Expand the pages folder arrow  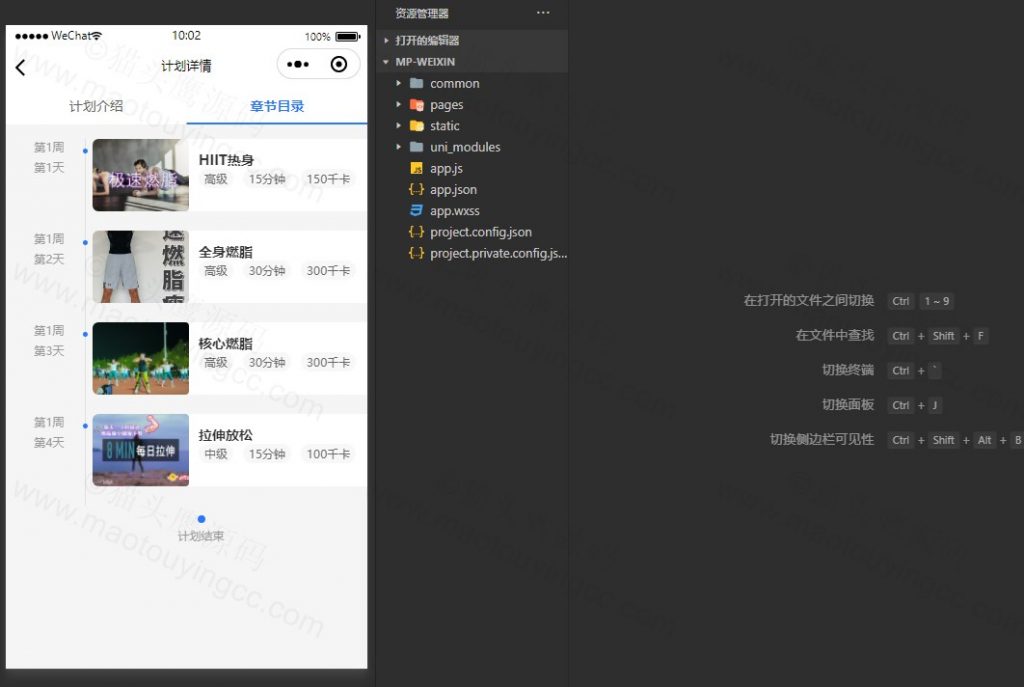click(x=398, y=104)
